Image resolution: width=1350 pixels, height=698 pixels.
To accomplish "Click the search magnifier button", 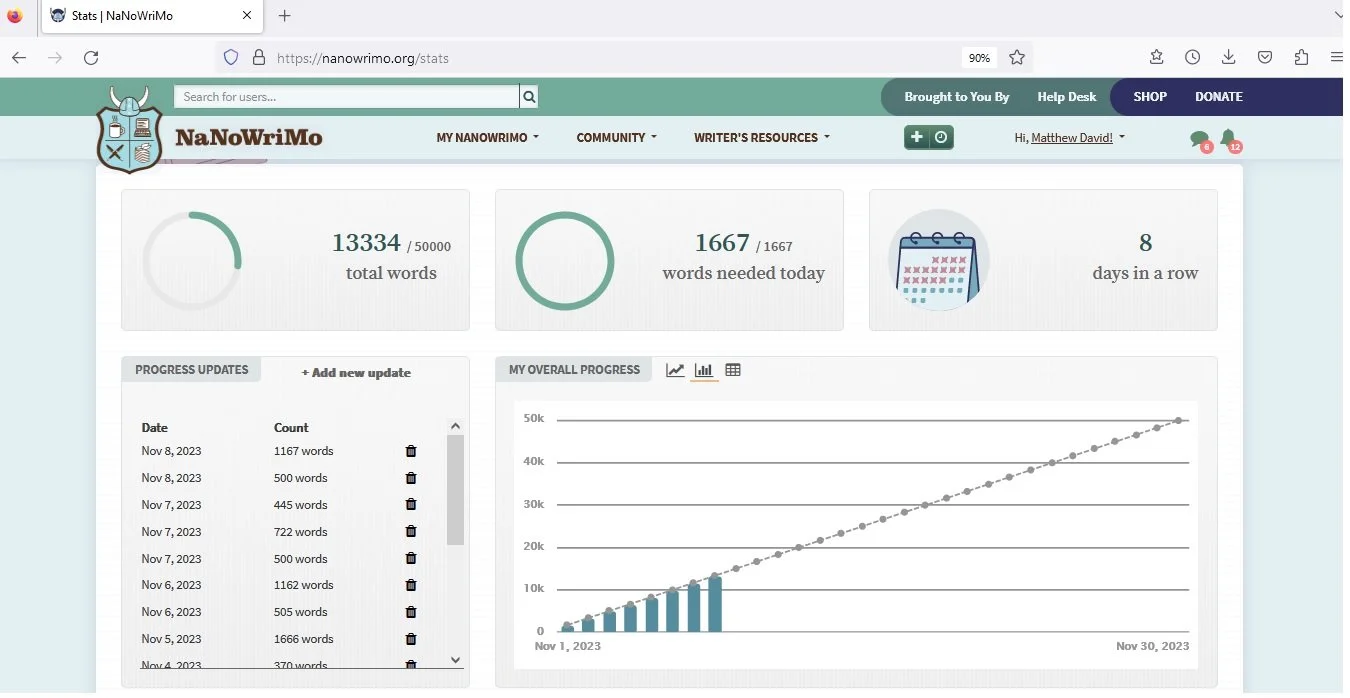I will pos(529,97).
